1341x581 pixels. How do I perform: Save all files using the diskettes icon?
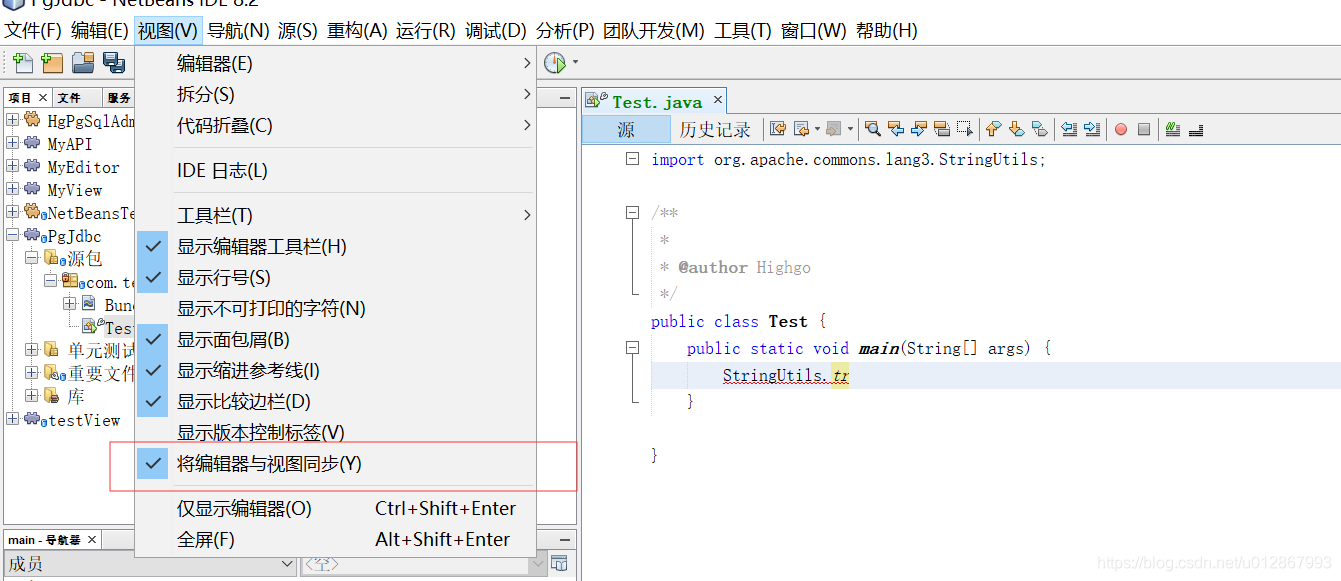(114, 62)
